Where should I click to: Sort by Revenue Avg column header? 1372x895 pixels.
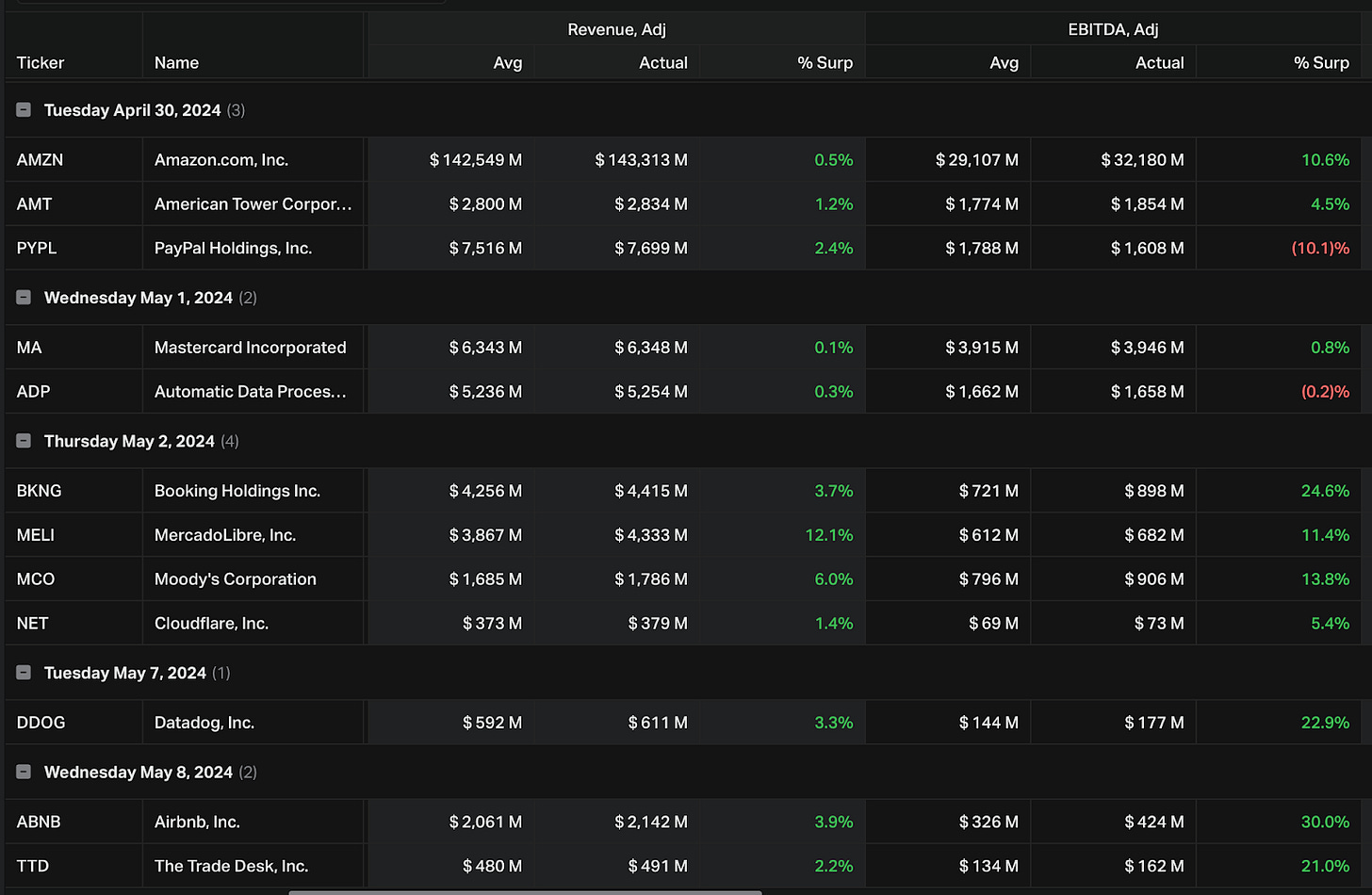(x=508, y=63)
